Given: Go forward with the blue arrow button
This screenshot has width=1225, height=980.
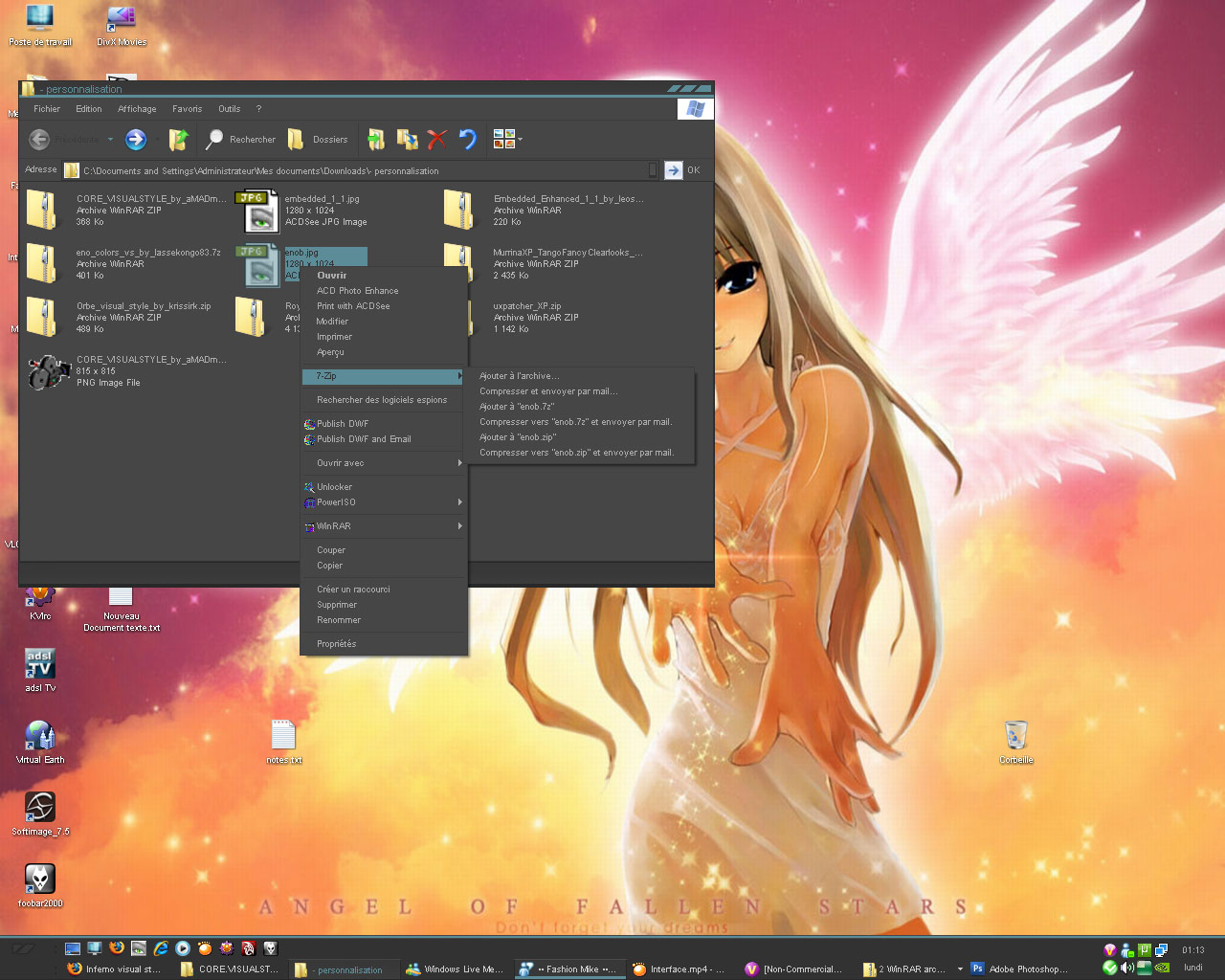Looking at the screenshot, I should tap(136, 140).
